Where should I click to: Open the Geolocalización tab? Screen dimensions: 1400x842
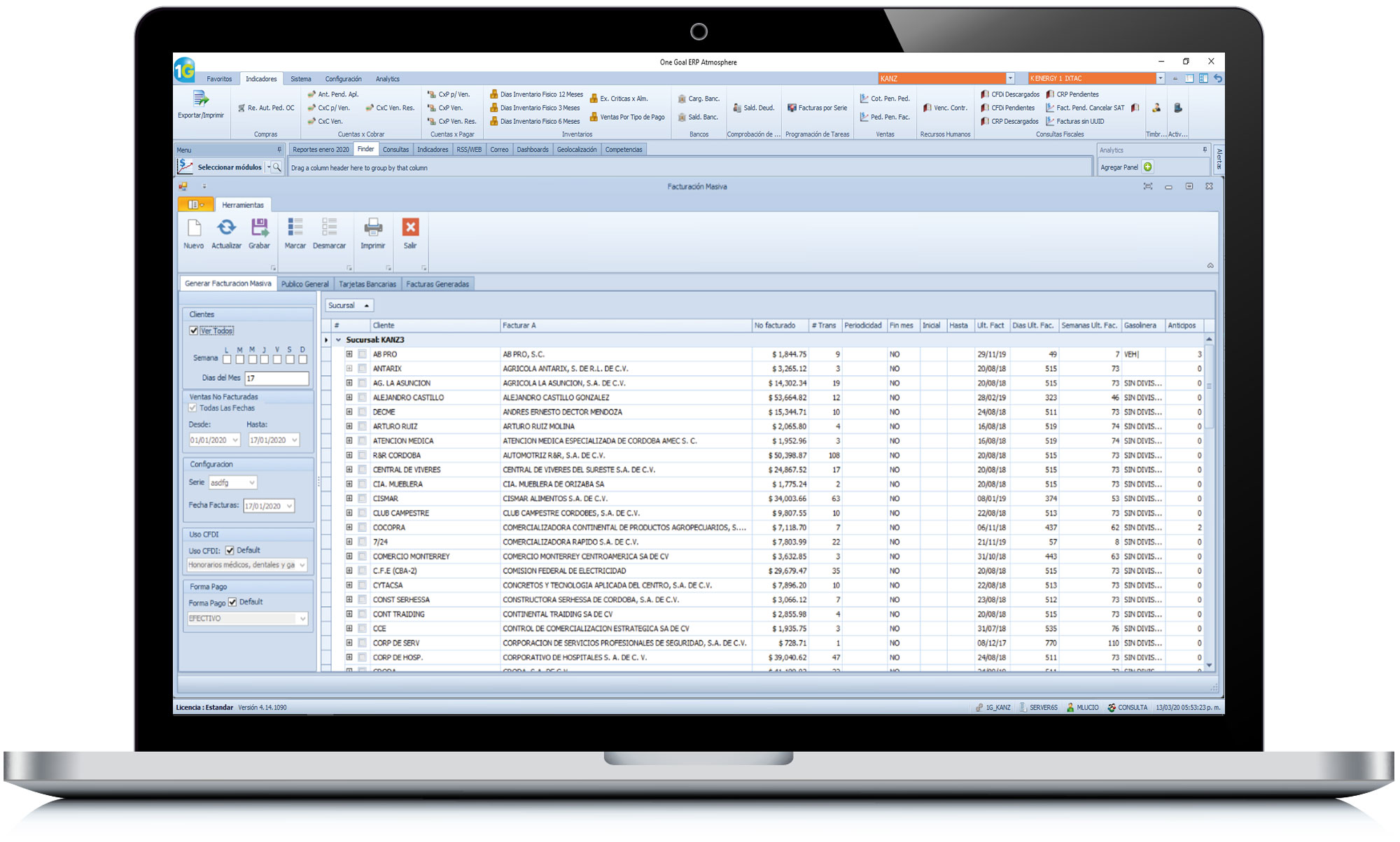pyautogui.click(x=577, y=150)
